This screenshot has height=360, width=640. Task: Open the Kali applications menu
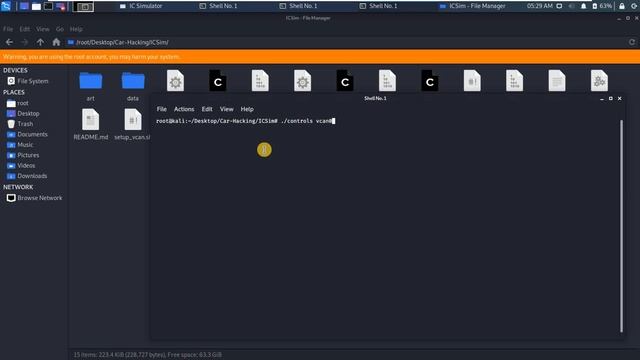click(6, 6)
